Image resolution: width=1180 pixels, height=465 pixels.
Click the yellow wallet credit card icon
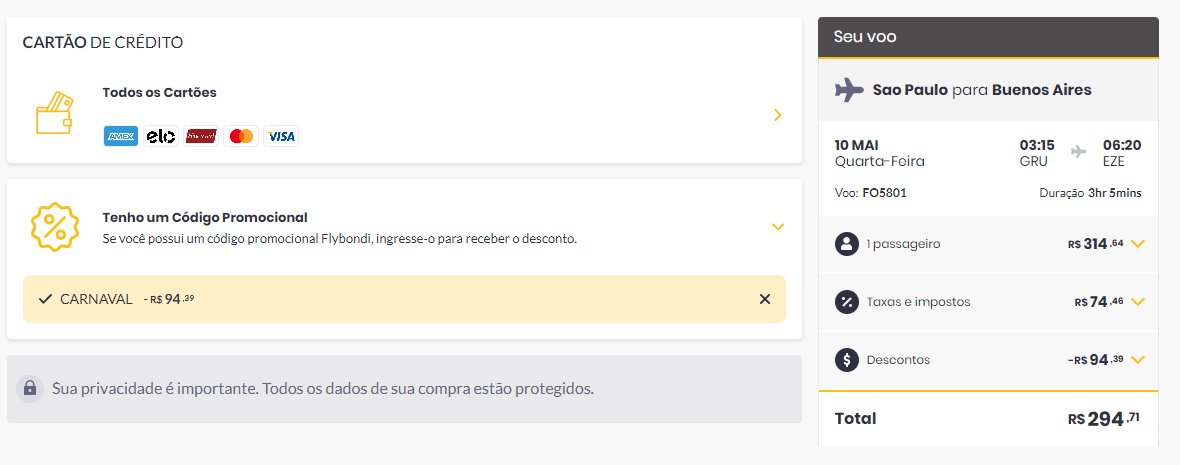(54, 114)
